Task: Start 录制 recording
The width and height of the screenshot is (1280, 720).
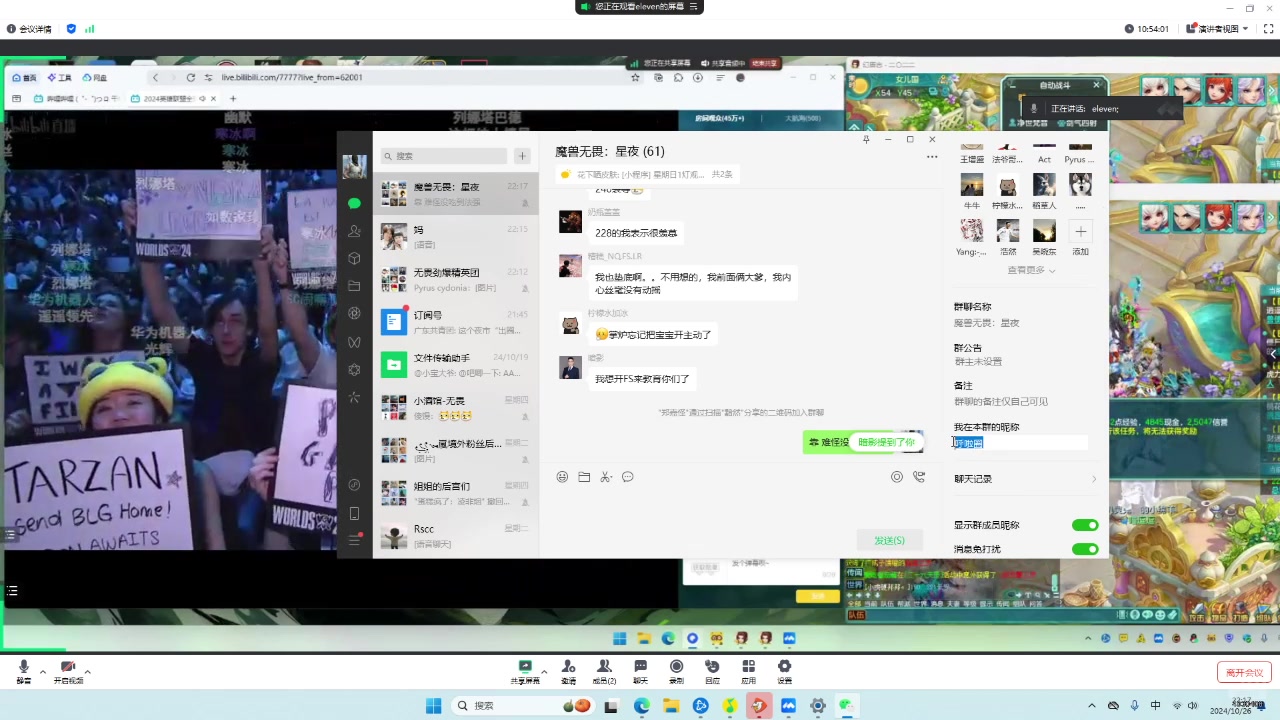Action: pos(676,671)
